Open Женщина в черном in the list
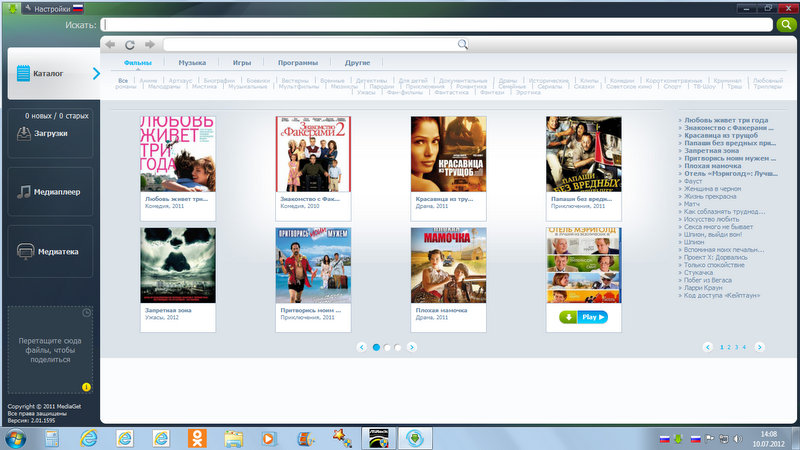Viewport: 800px width, 450px height. (x=712, y=189)
